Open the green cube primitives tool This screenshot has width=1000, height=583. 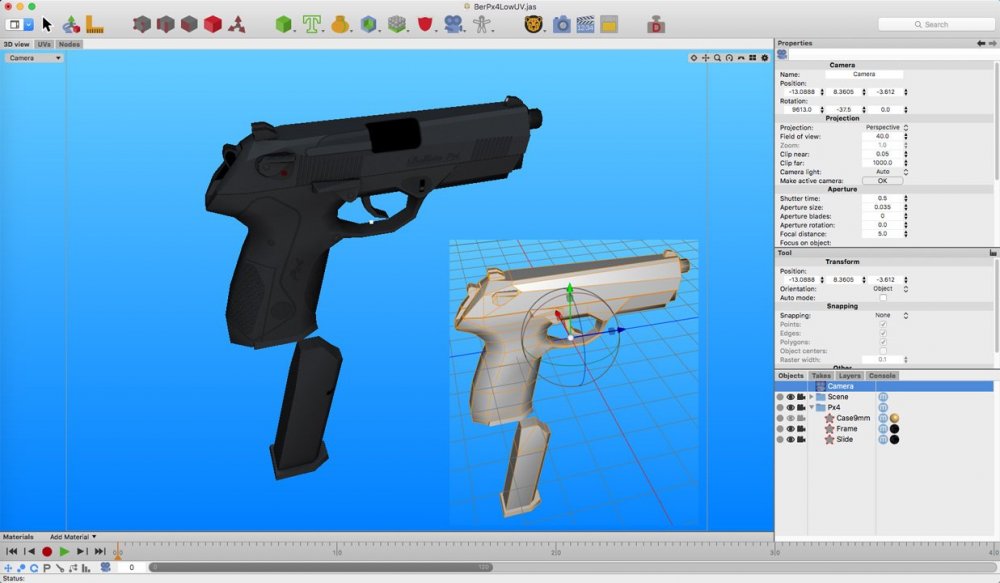pos(284,24)
